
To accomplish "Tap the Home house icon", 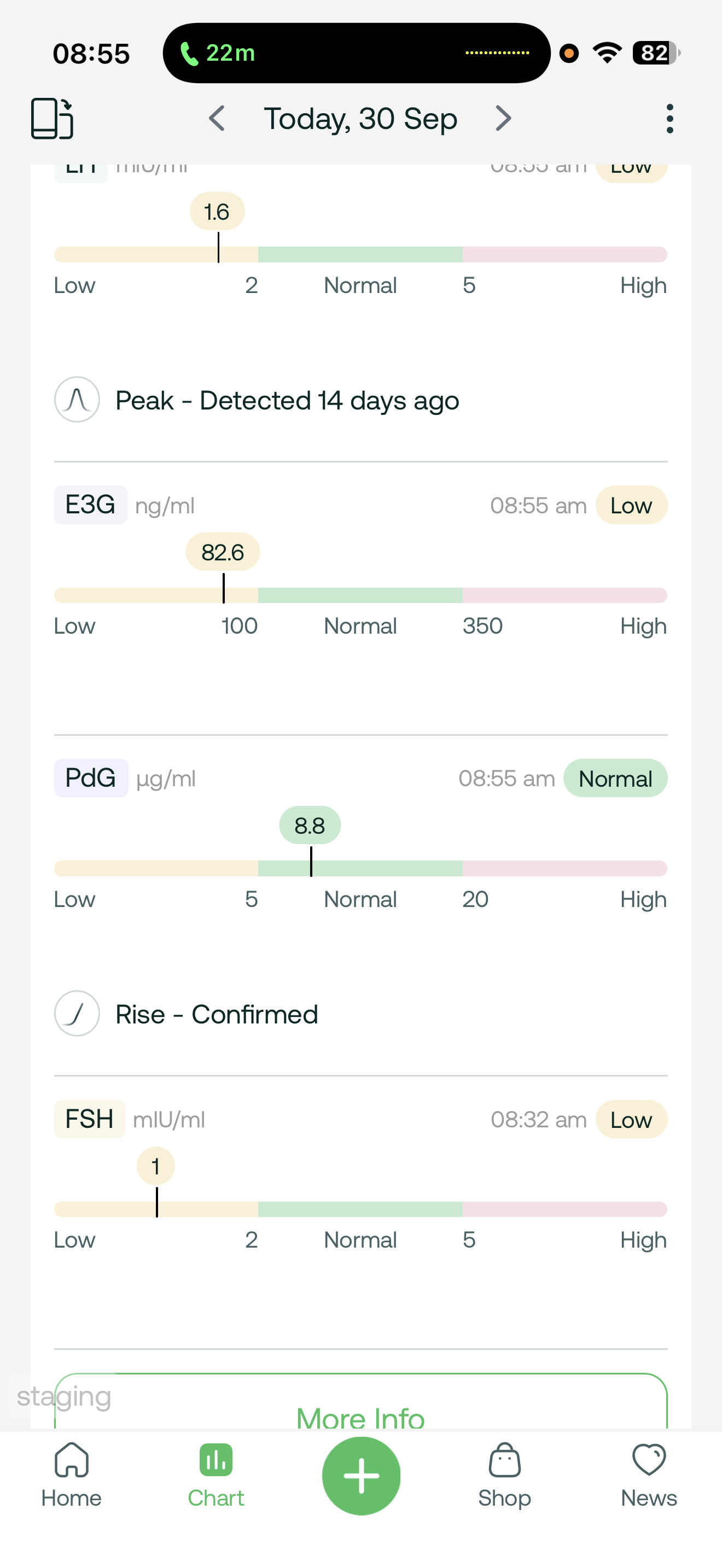I will [x=72, y=1460].
